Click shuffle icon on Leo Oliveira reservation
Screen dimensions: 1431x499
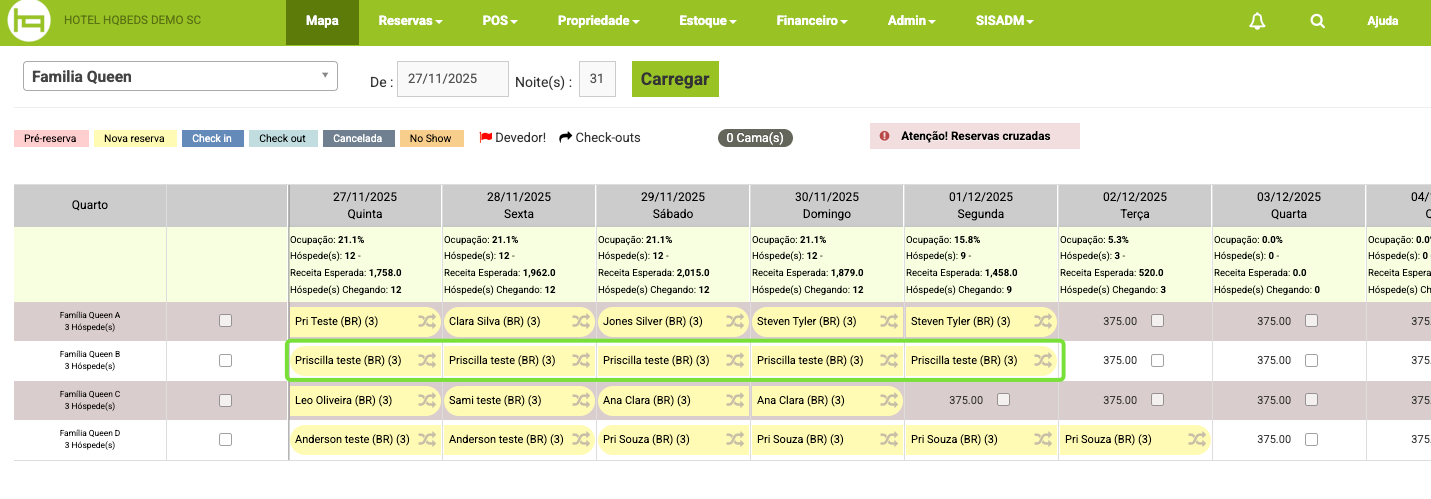[426, 400]
